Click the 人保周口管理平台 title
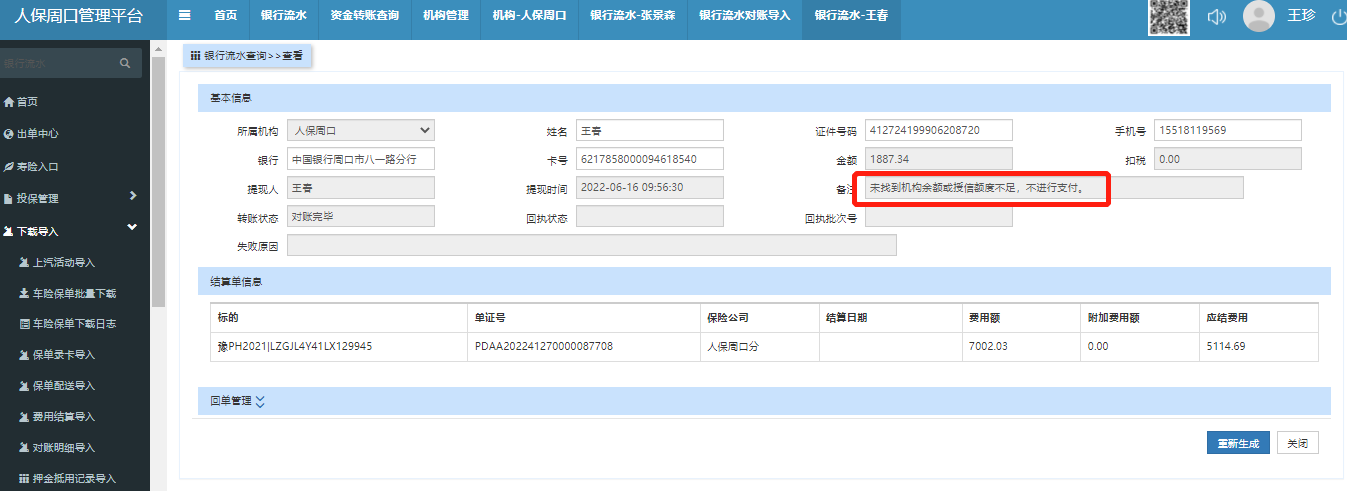The height and width of the screenshot is (491, 1347). point(78,16)
